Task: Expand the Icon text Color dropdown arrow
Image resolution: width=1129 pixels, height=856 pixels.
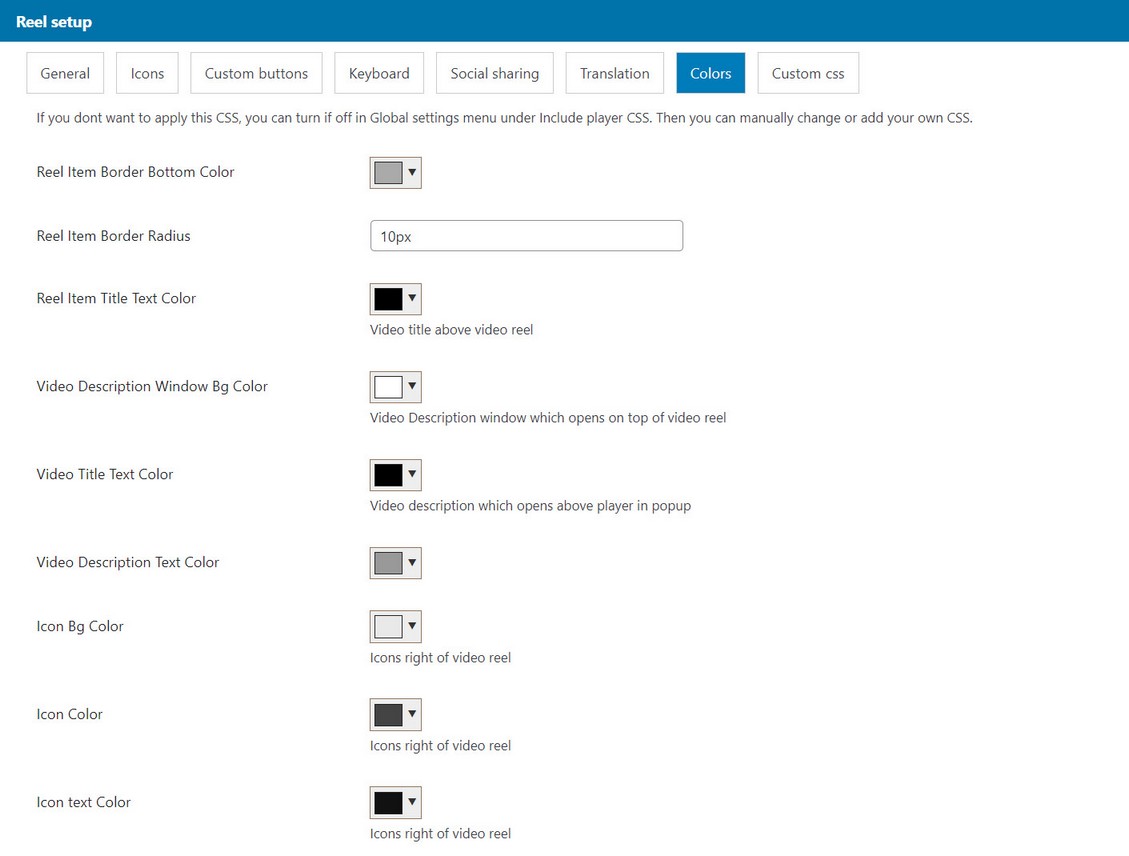Action: pyautogui.click(x=412, y=802)
